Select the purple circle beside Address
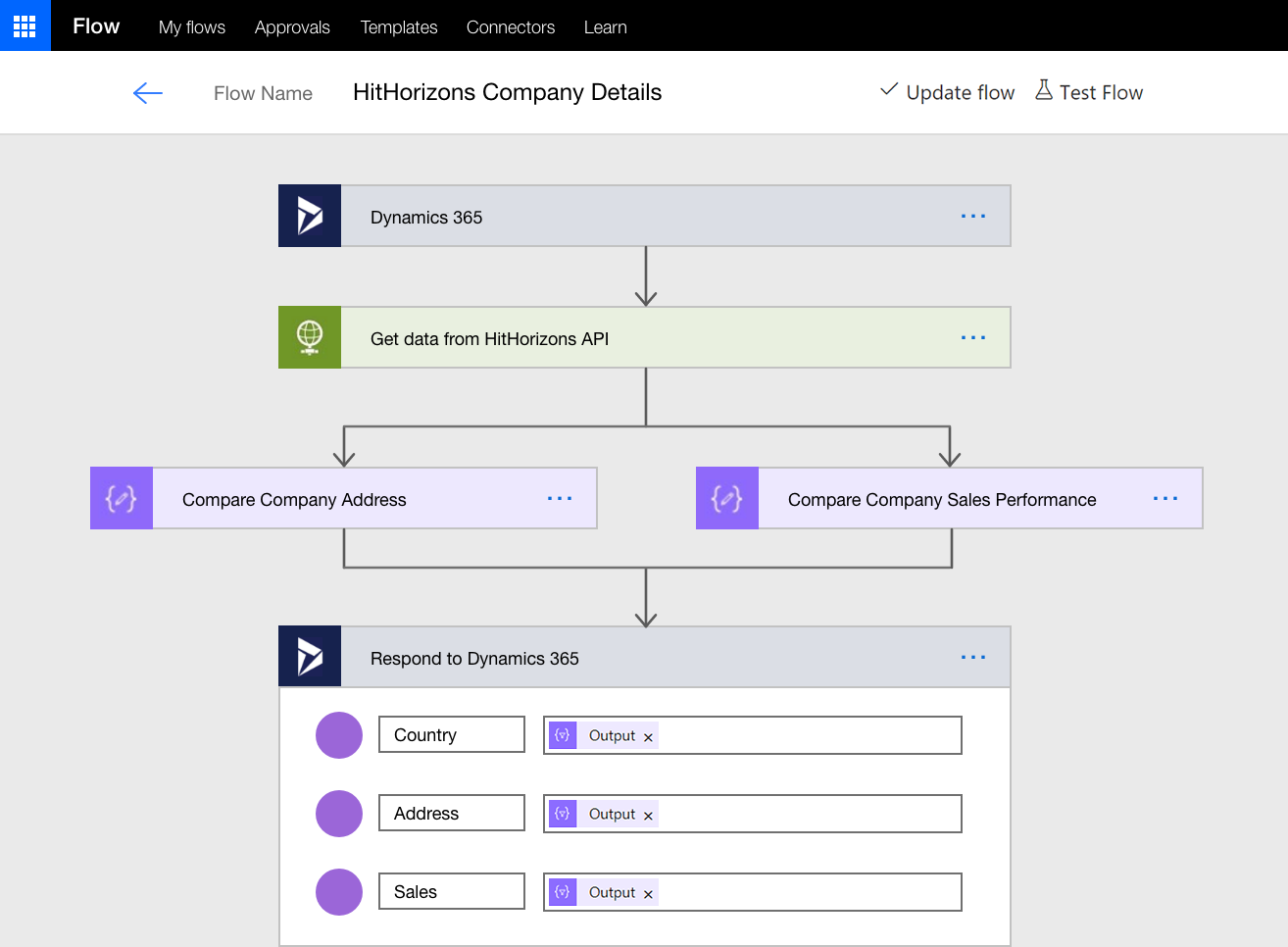The width and height of the screenshot is (1288, 947). [x=339, y=814]
